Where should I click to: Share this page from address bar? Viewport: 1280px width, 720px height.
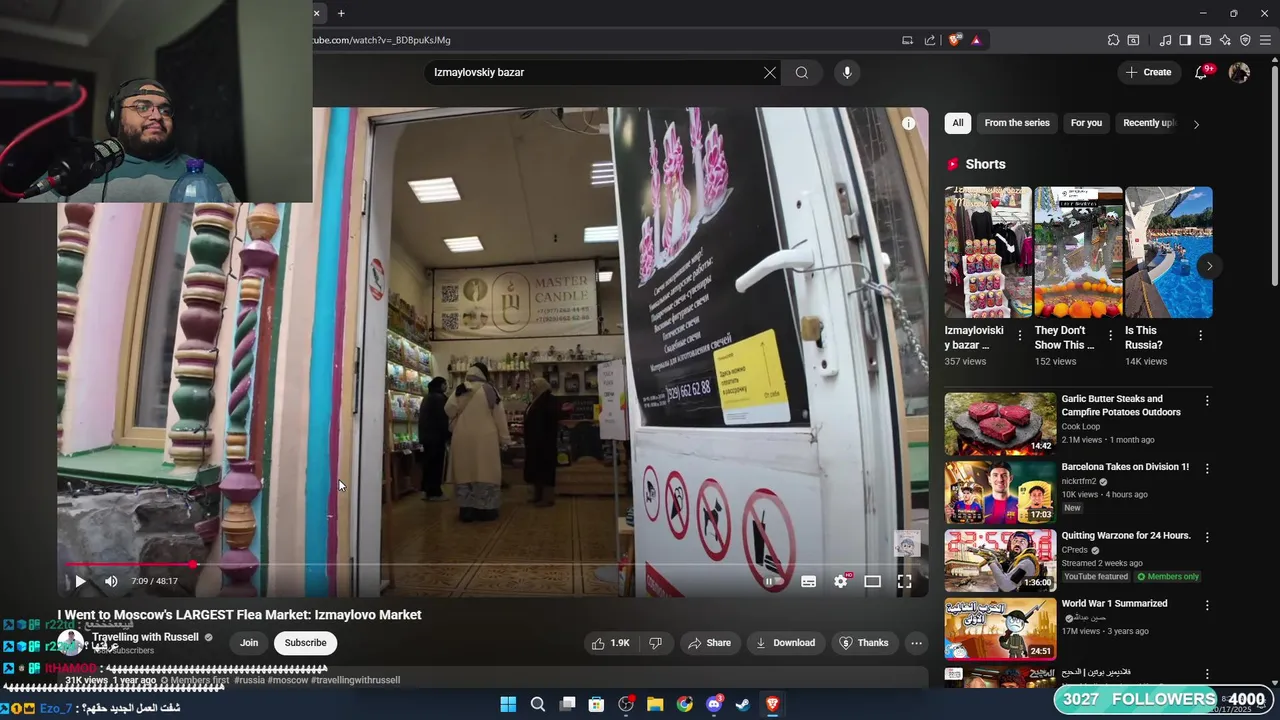point(930,40)
